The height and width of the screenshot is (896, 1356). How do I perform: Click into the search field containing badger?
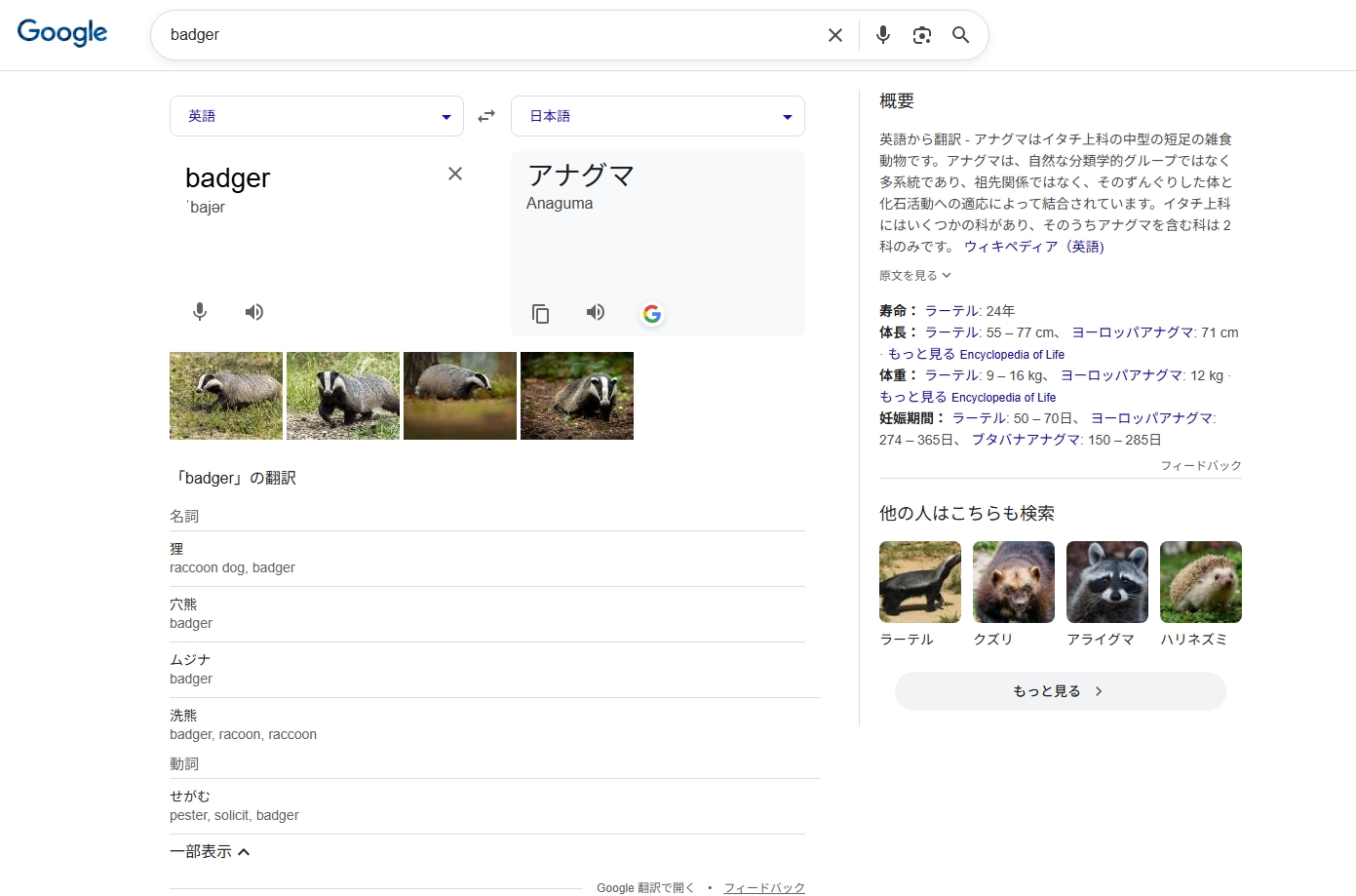(487, 35)
